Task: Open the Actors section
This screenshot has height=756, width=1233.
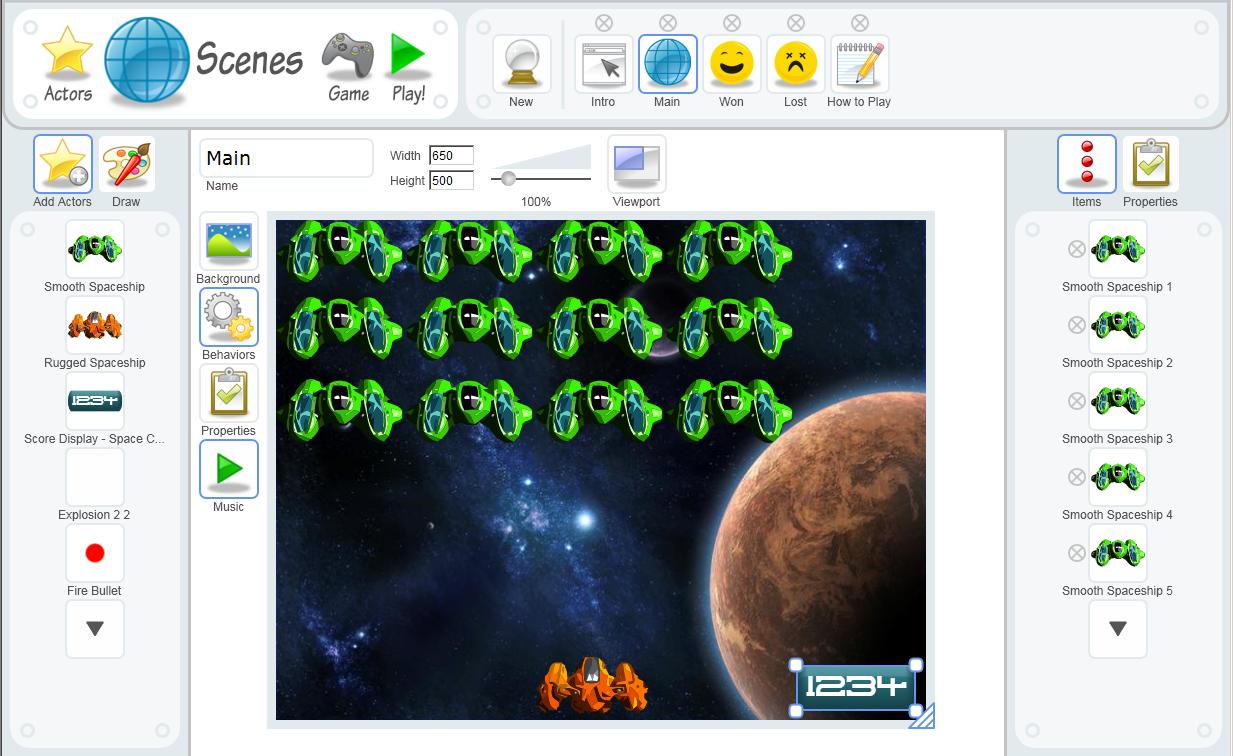Action: click(x=68, y=63)
